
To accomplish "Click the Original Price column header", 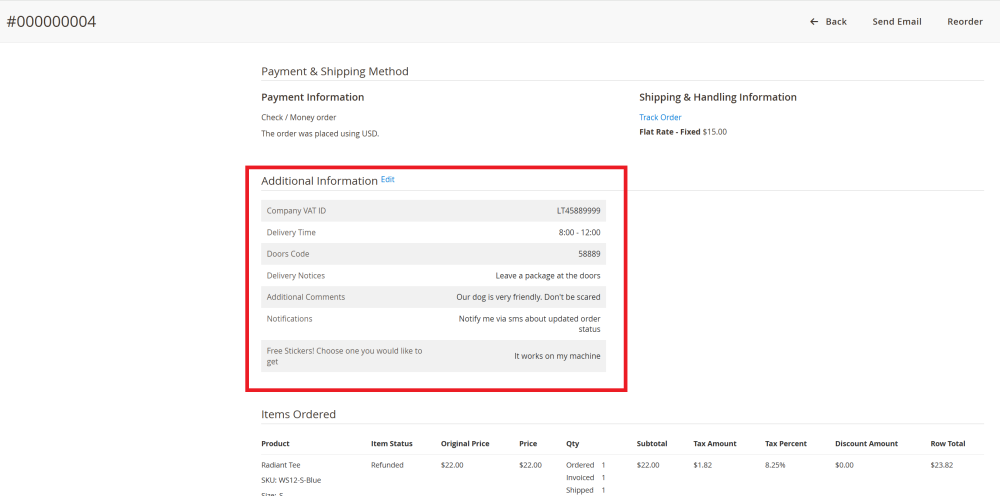I will (465, 444).
